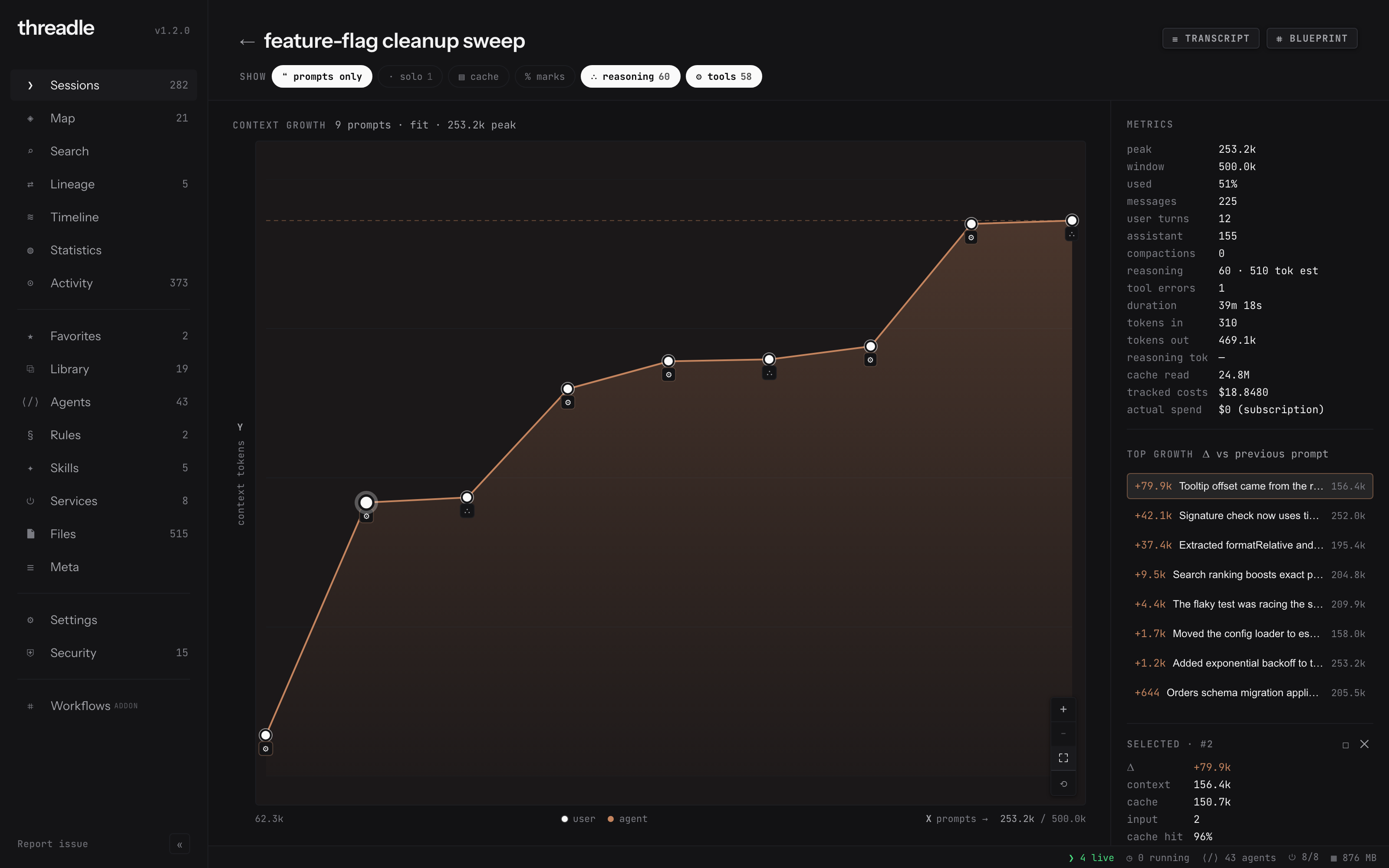Viewport: 1389px width, 868px height.
Task: Select the '+644 Orders schema migration' row
Action: [x=1250, y=693]
